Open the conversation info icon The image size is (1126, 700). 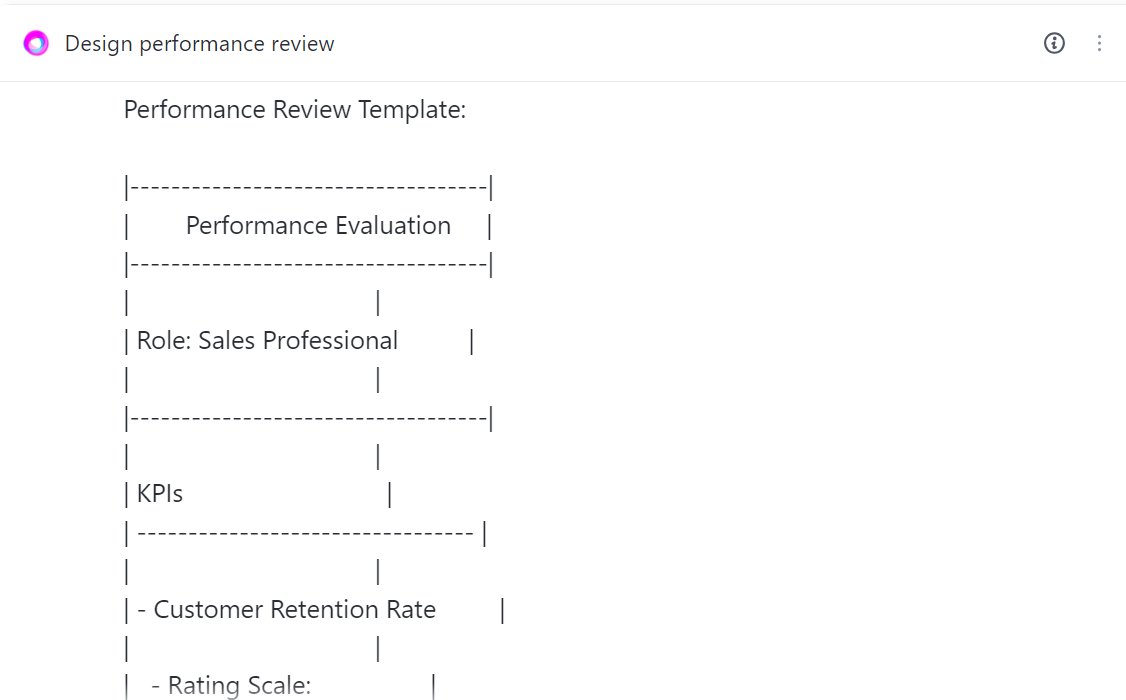click(x=1054, y=43)
